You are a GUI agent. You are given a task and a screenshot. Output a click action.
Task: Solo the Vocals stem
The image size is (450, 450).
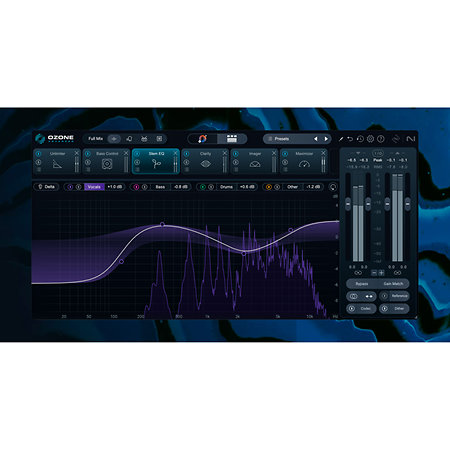78,187
